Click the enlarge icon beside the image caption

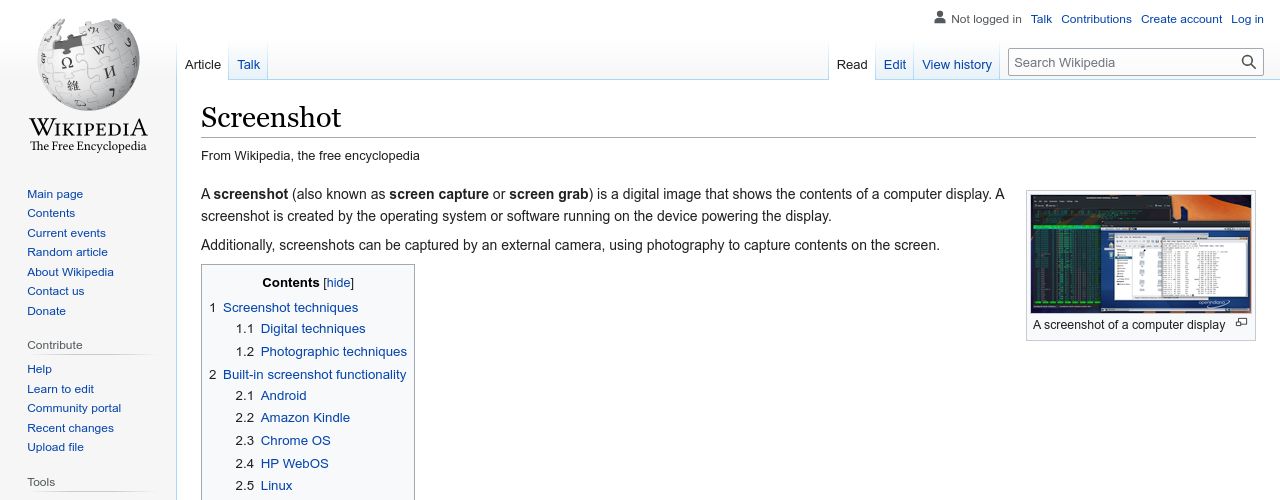(1241, 323)
